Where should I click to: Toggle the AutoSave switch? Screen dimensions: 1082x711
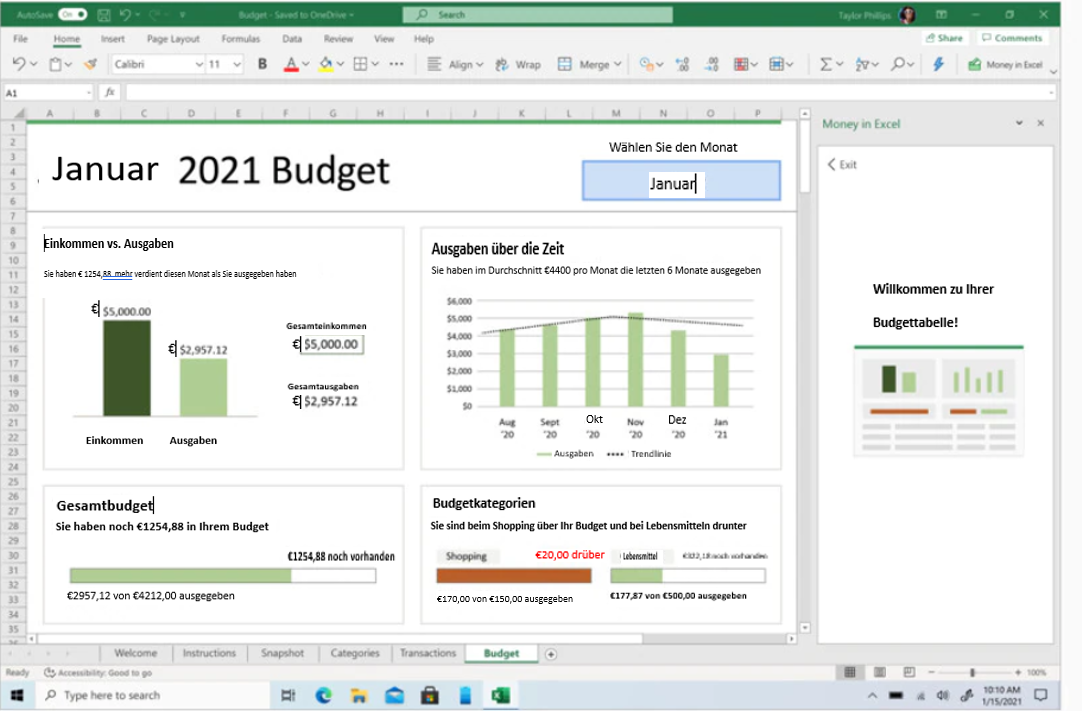click(x=72, y=15)
